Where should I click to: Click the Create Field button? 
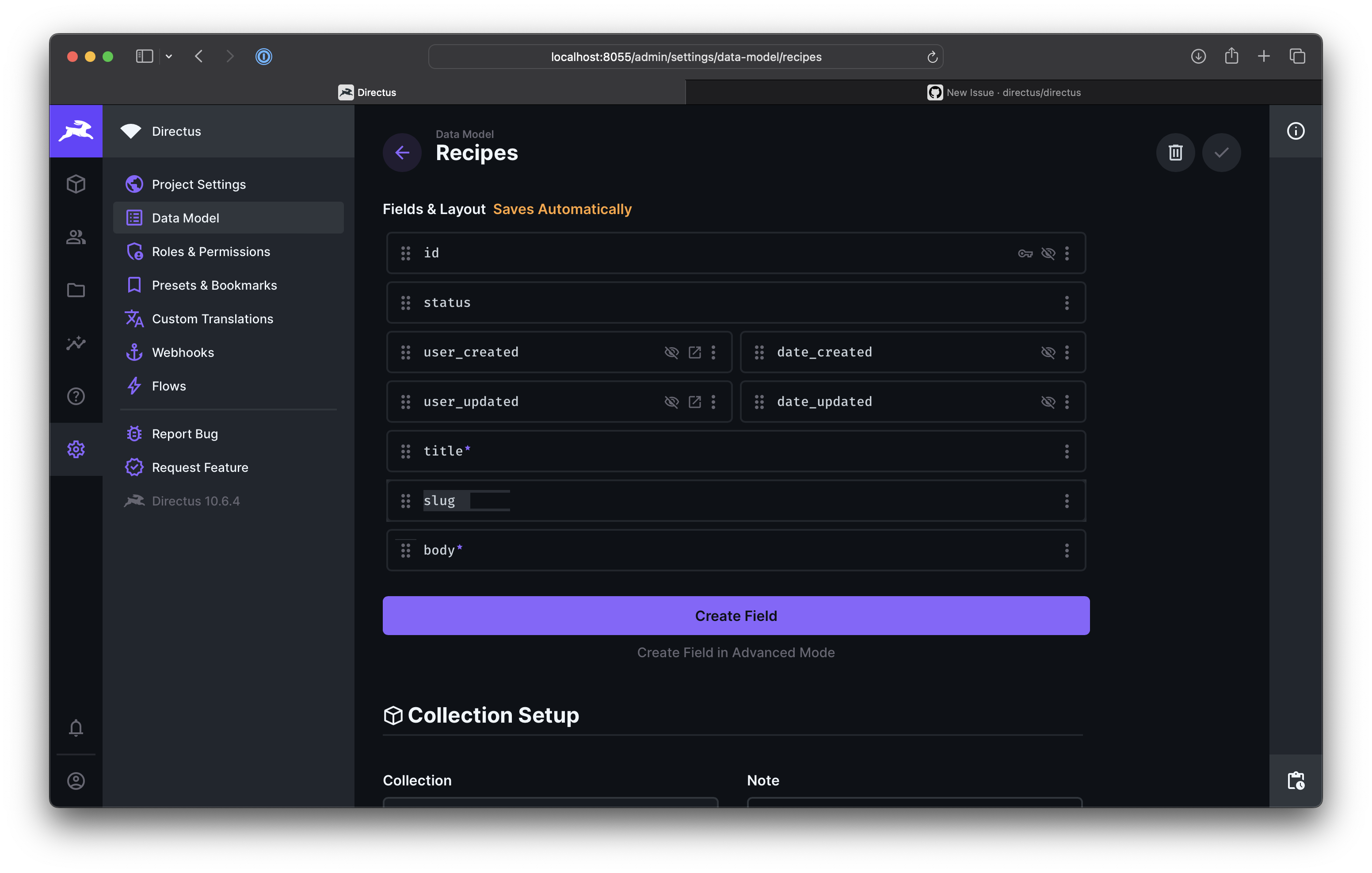click(x=736, y=615)
